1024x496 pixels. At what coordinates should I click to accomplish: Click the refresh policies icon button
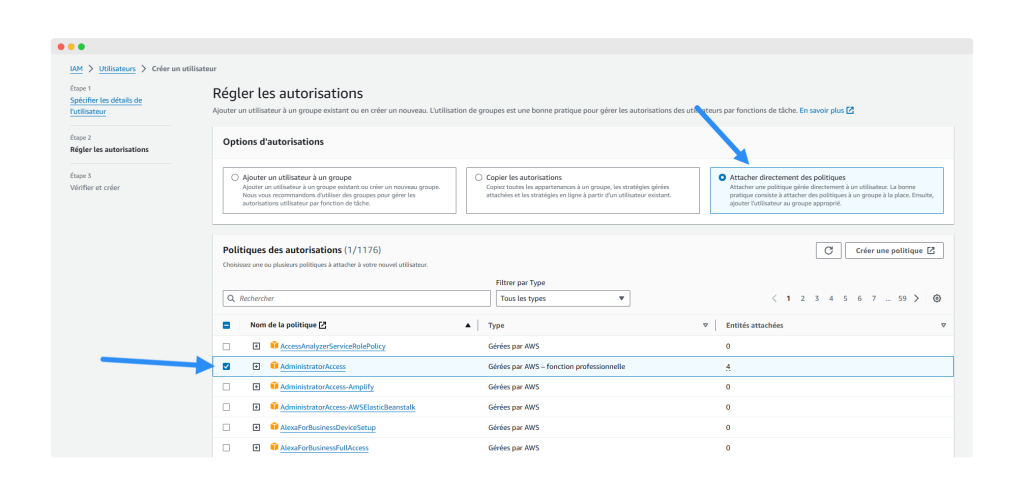coord(828,251)
